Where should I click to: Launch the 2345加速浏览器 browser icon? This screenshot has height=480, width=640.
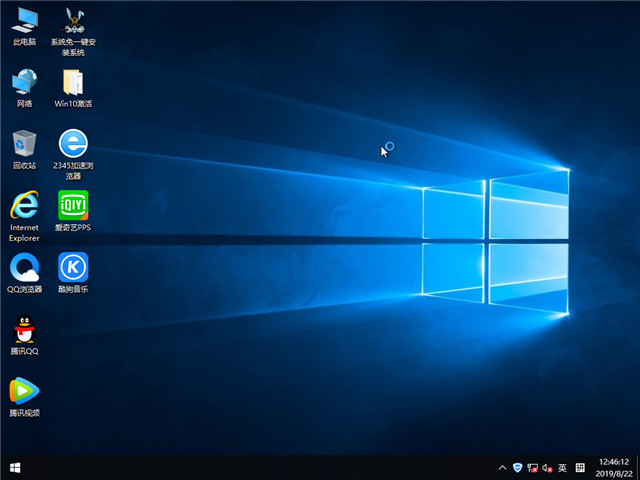tap(73, 144)
